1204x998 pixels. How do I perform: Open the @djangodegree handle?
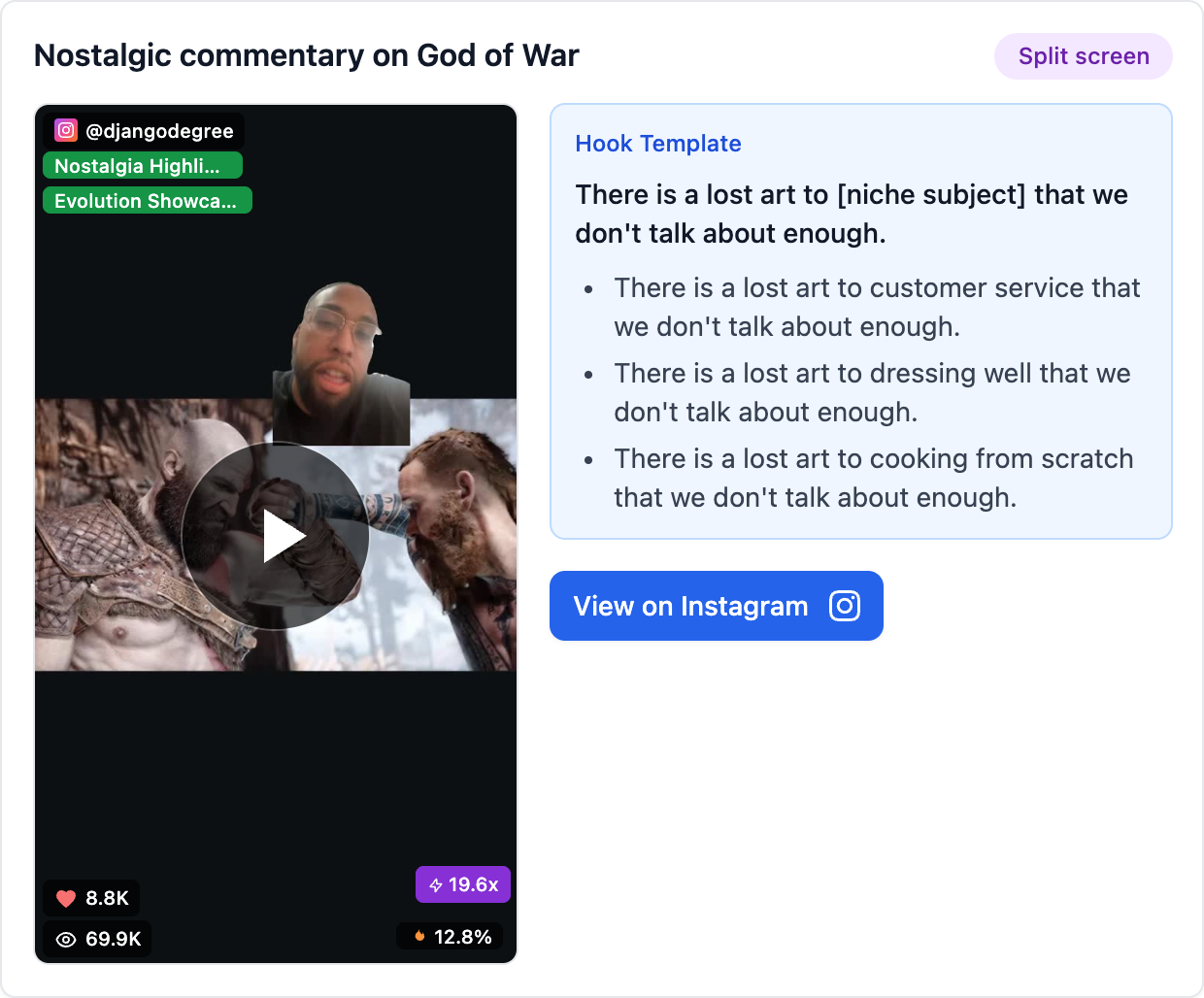(x=159, y=131)
